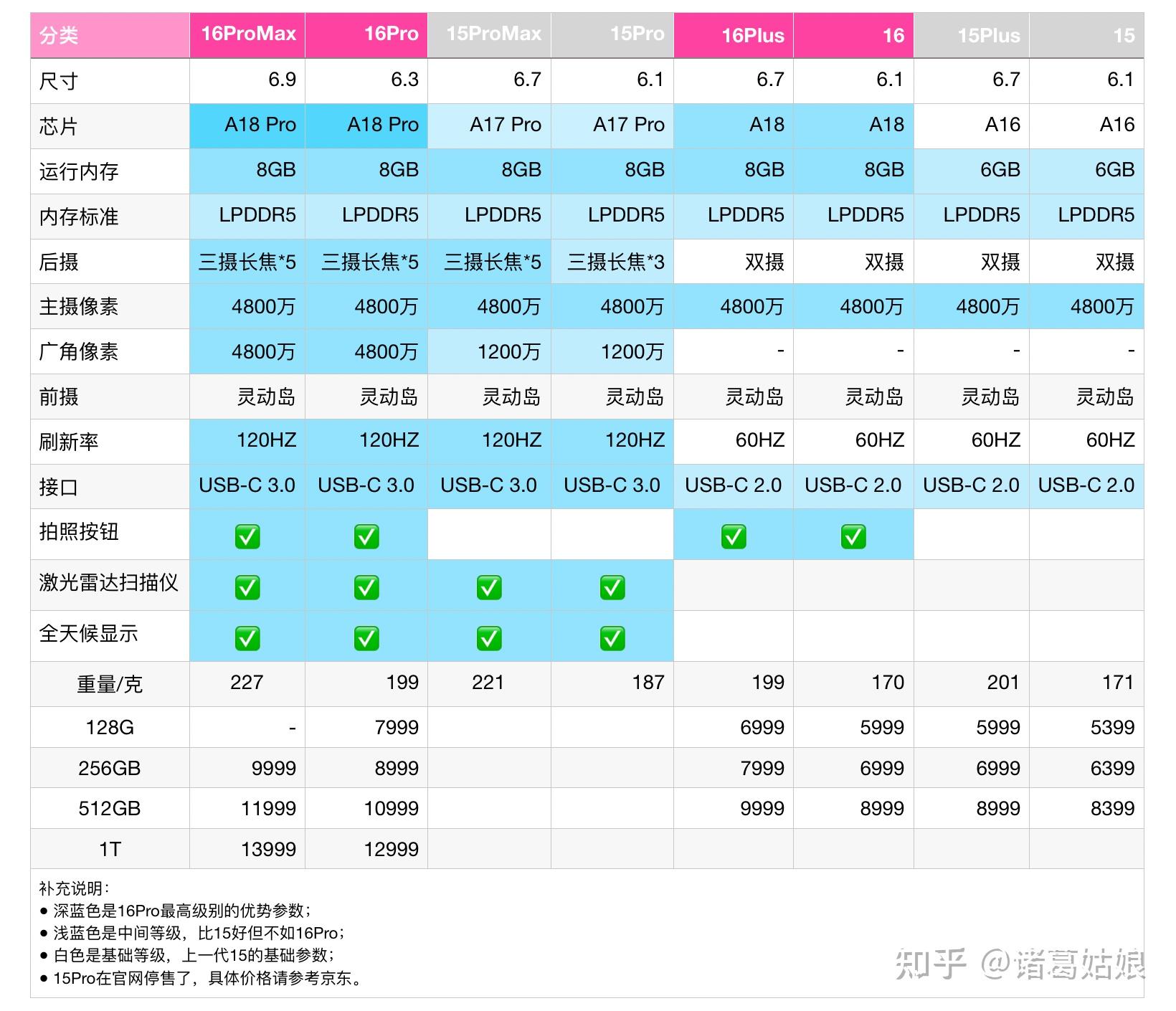Select the 激光雷达扫描仪 checkmark for 16ProMax

pos(247,587)
